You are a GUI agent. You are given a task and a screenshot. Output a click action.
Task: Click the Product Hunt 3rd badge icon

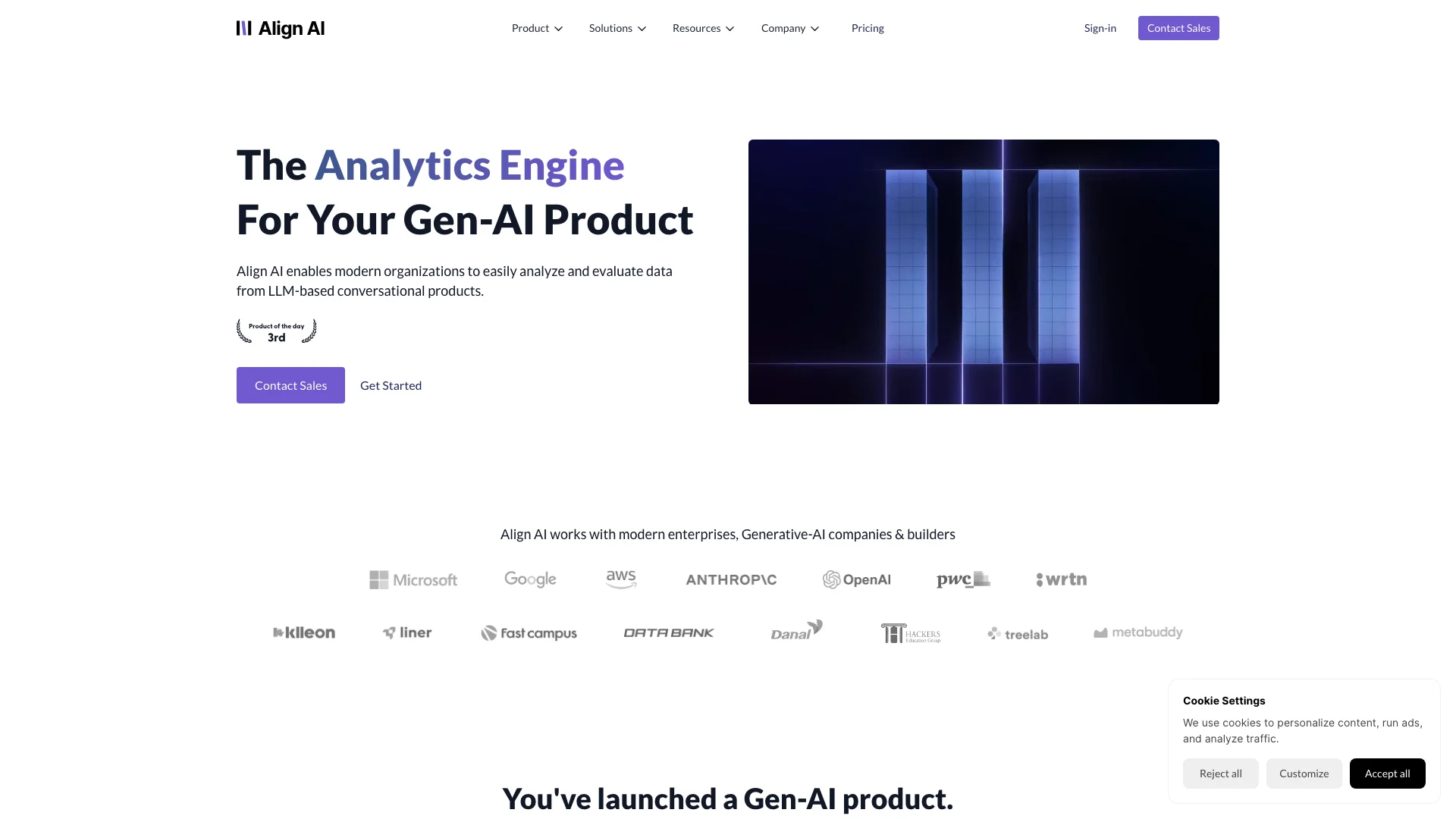pos(276,331)
